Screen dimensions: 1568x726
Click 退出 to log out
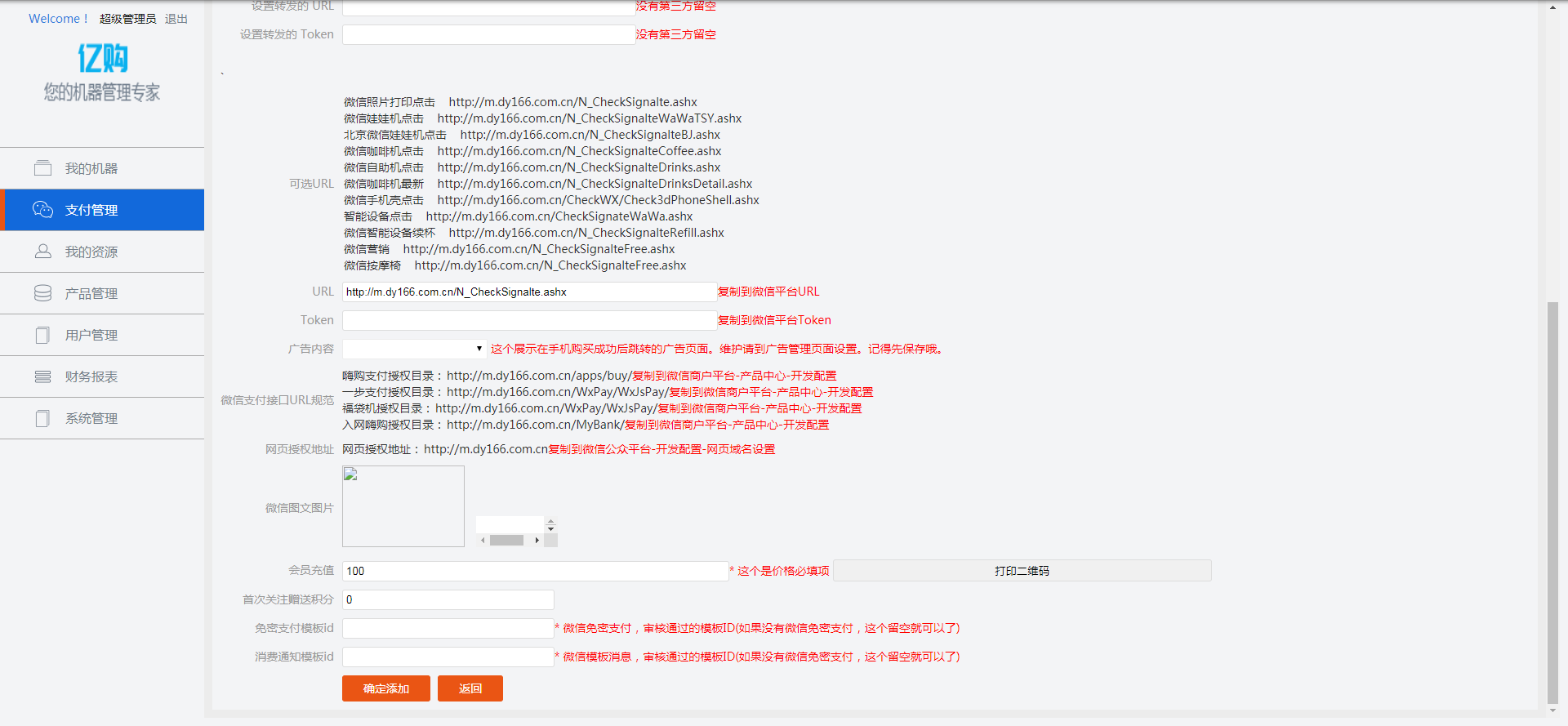176,19
